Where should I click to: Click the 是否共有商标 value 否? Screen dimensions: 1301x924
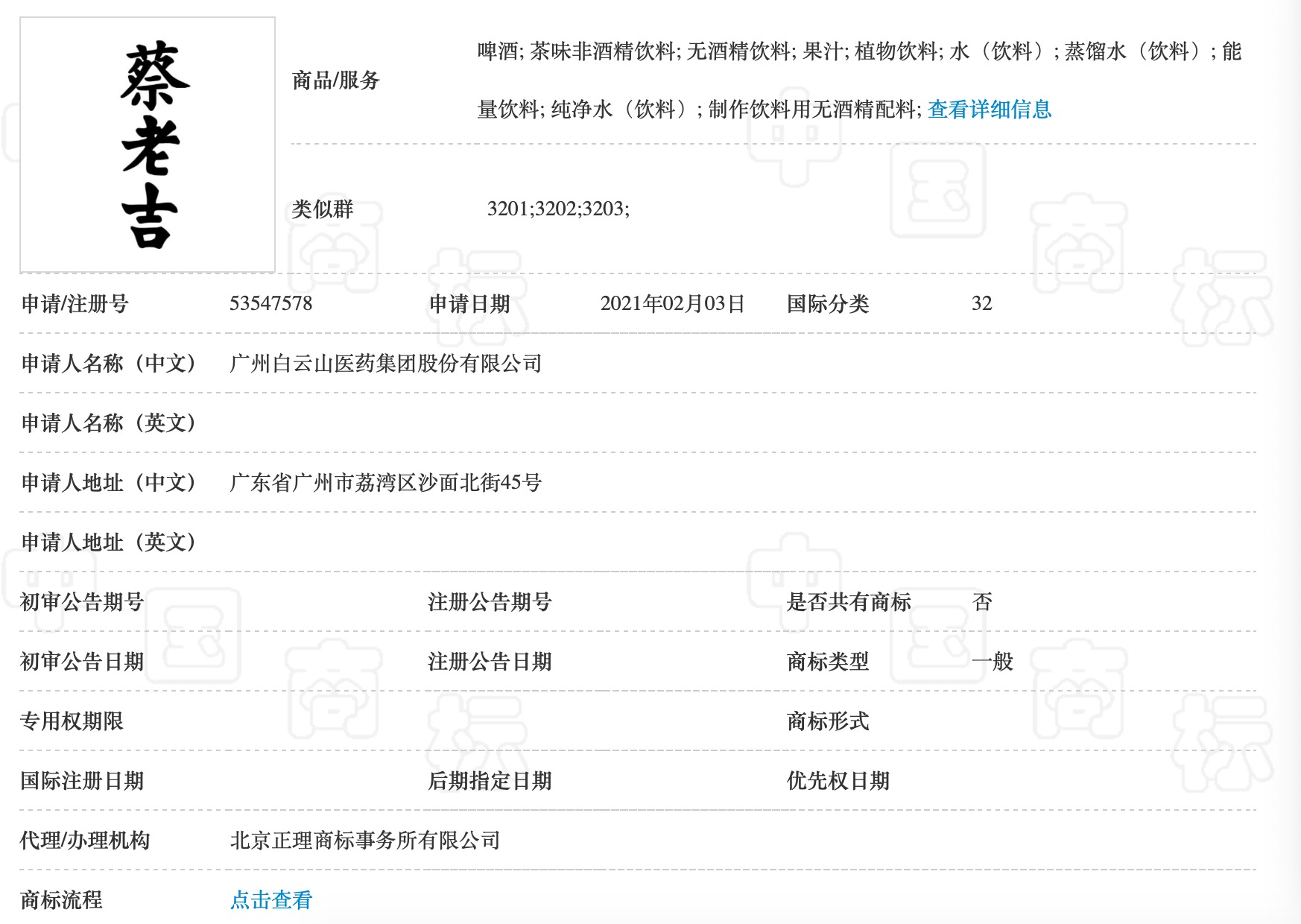pyautogui.click(x=982, y=602)
